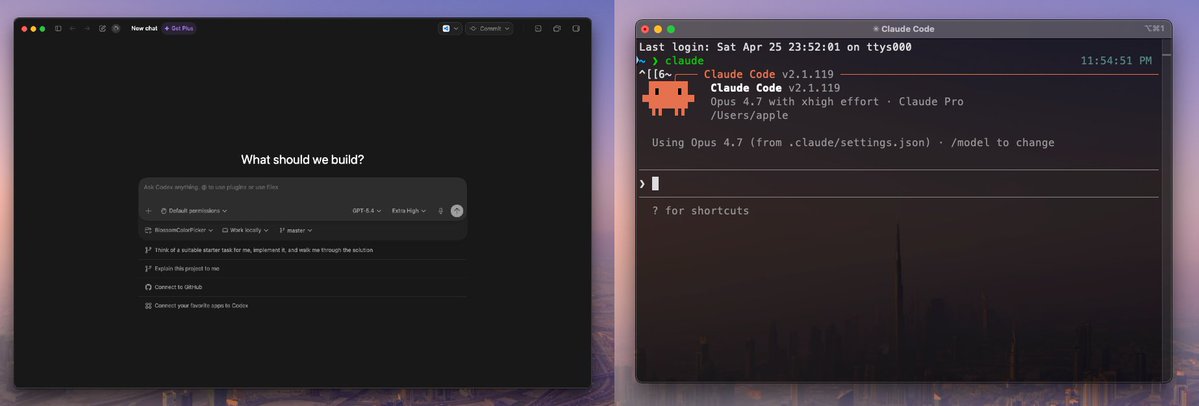Click Connect your favorite apps to Codex
Screen dimensions: 1199x406
(302, 306)
